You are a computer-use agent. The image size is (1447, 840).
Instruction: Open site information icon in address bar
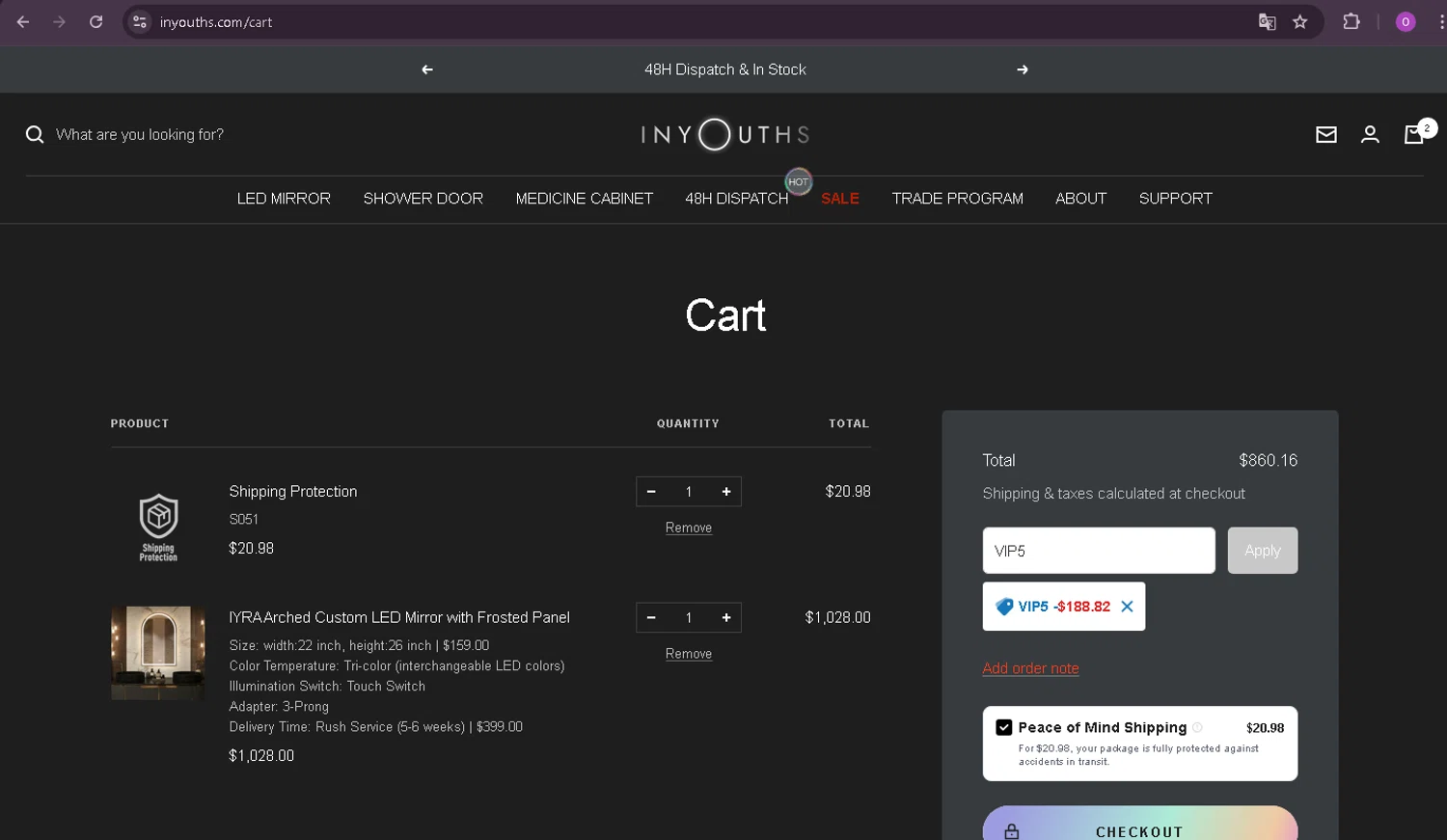(x=140, y=22)
